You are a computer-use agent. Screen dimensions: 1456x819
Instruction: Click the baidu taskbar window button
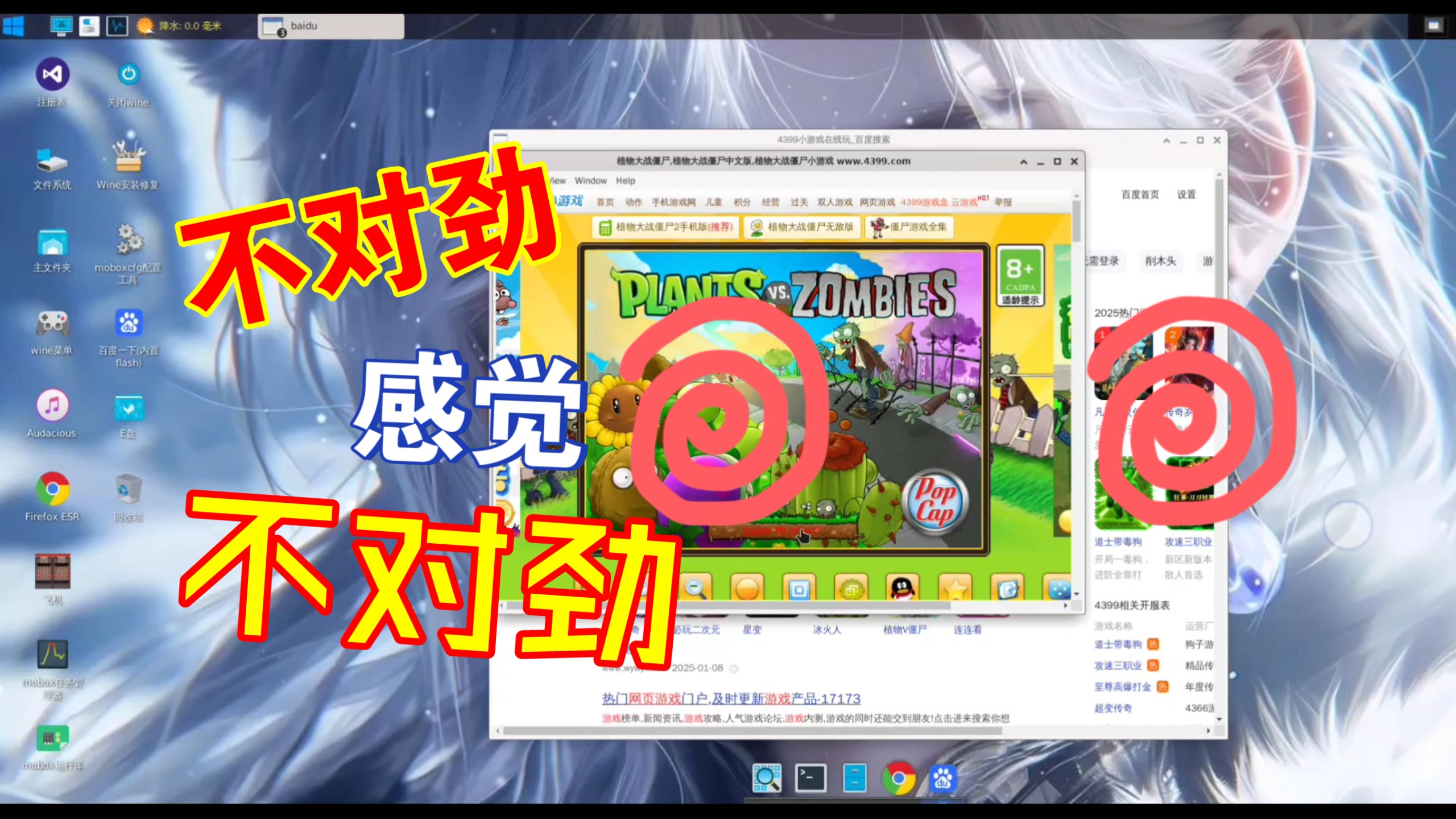(331, 26)
